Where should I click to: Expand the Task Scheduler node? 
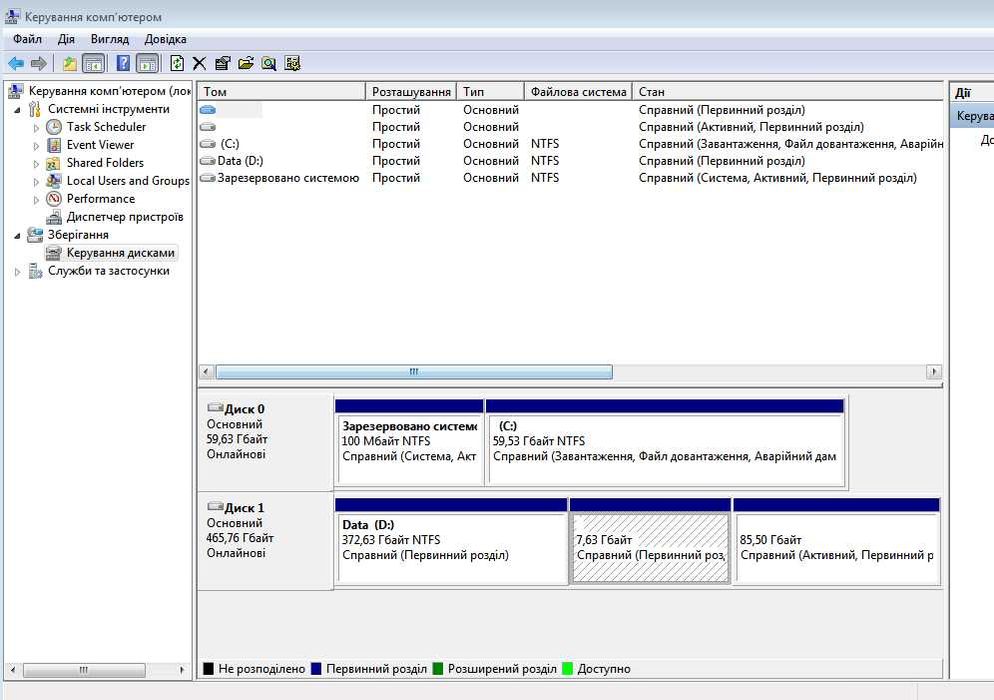tap(36, 127)
